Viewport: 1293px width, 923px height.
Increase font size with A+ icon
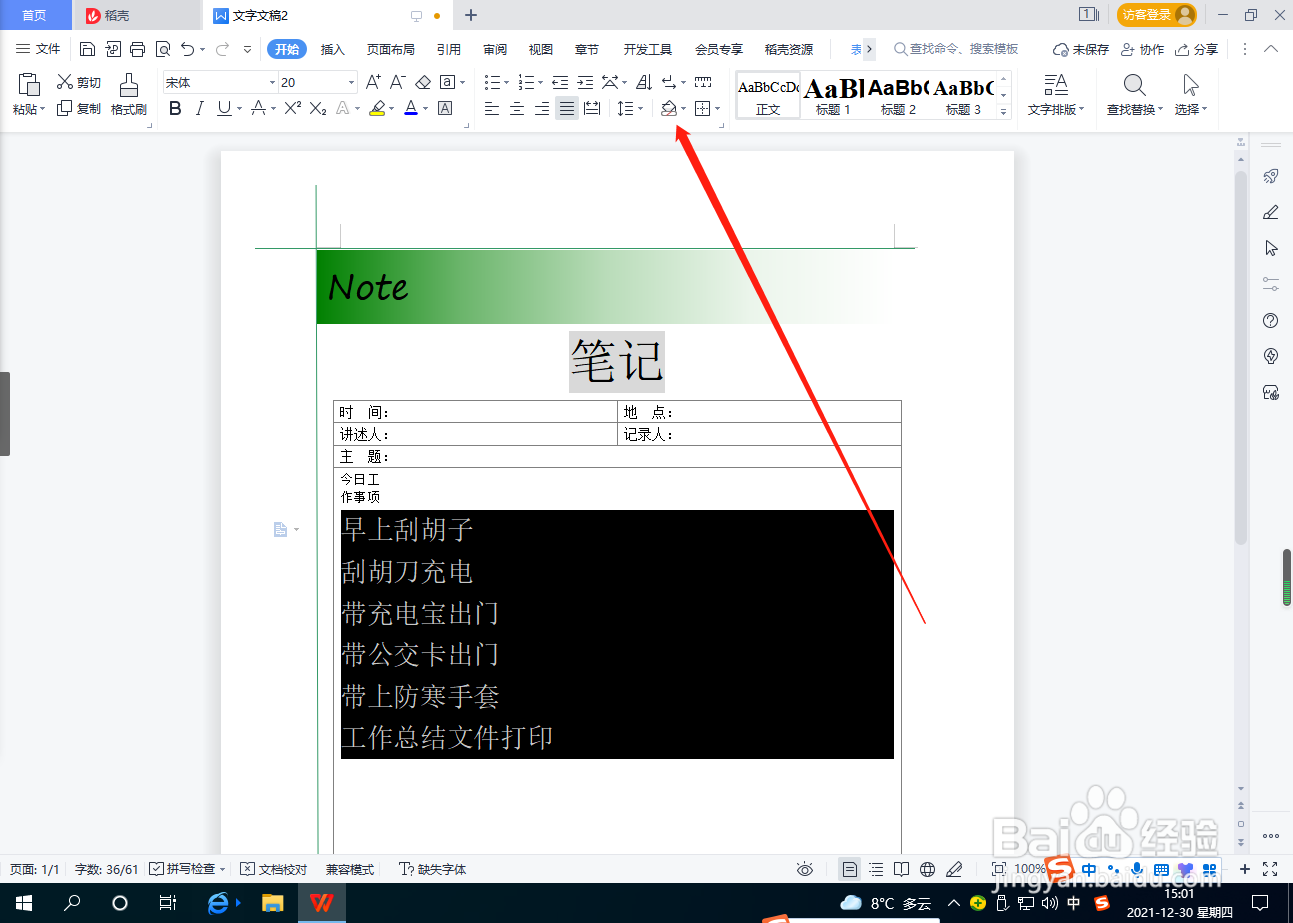(x=373, y=82)
